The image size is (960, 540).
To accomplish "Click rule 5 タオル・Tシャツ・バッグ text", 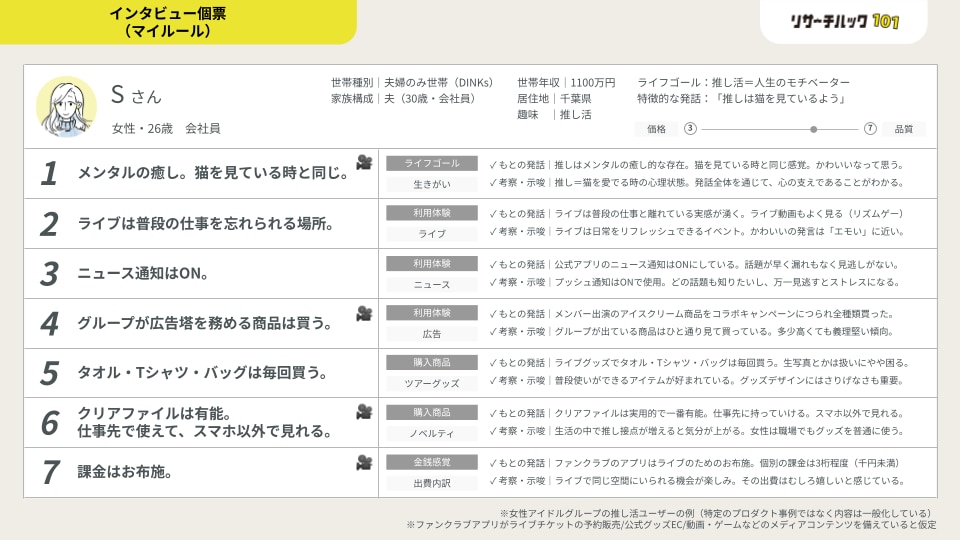I will tap(203, 373).
